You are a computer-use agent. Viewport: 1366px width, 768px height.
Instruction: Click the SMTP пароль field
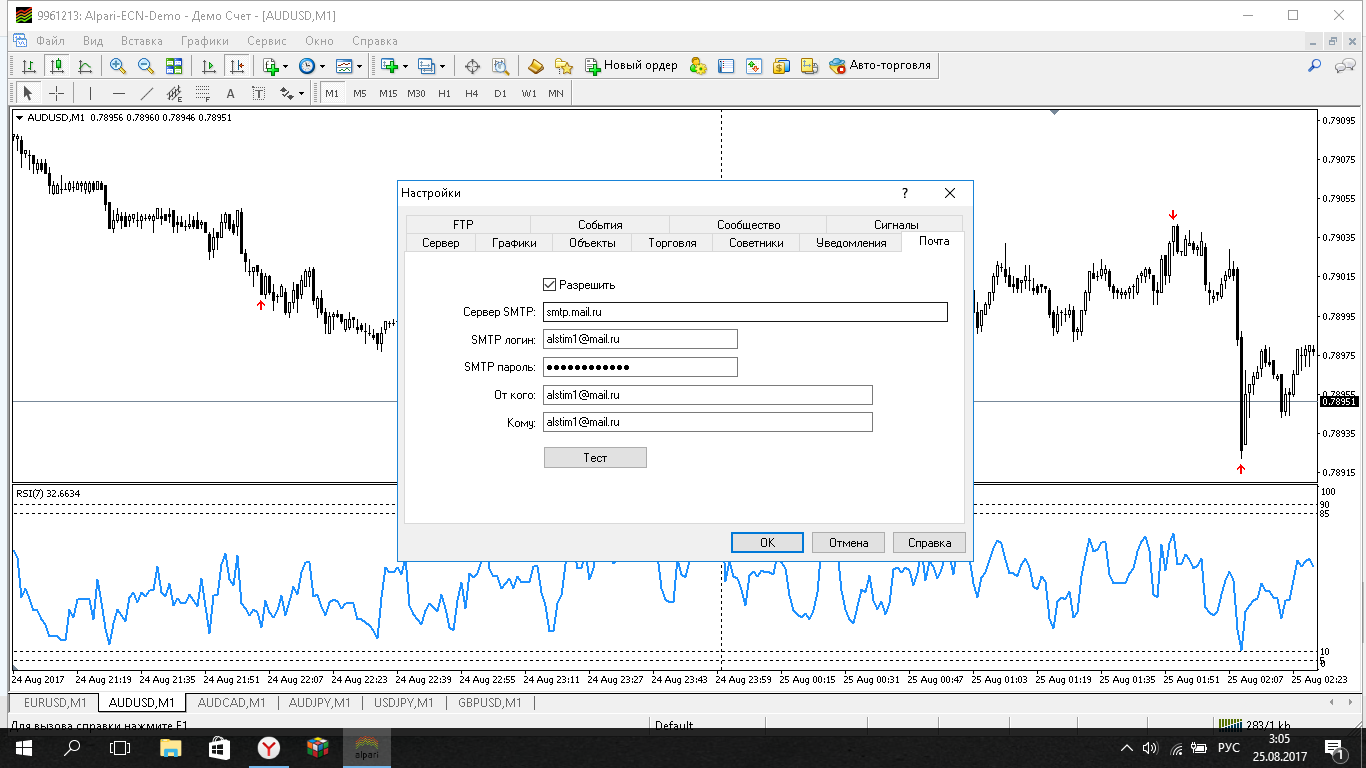click(x=640, y=367)
